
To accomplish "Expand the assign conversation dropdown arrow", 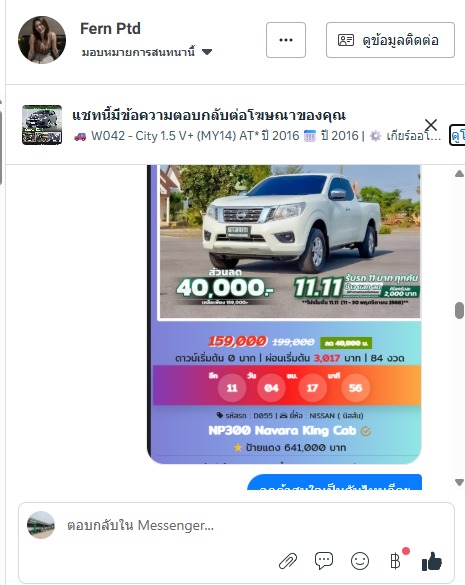I will point(207,52).
